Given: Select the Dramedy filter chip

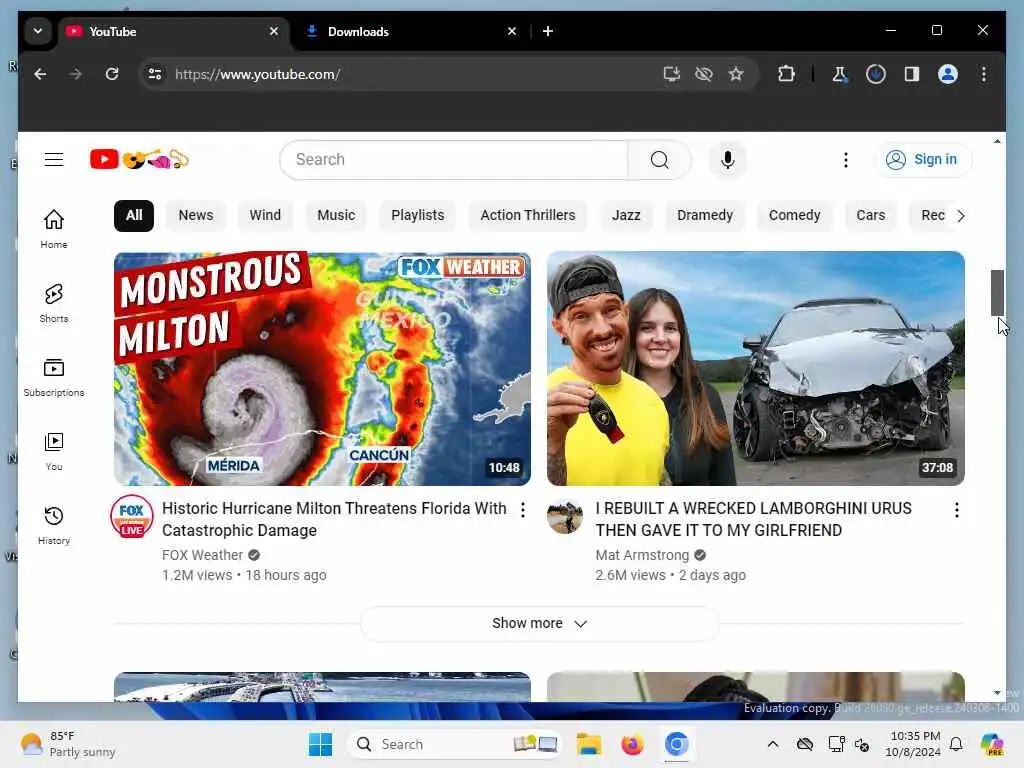Looking at the screenshot, I should pyautogui.click(x=705, y=216).
